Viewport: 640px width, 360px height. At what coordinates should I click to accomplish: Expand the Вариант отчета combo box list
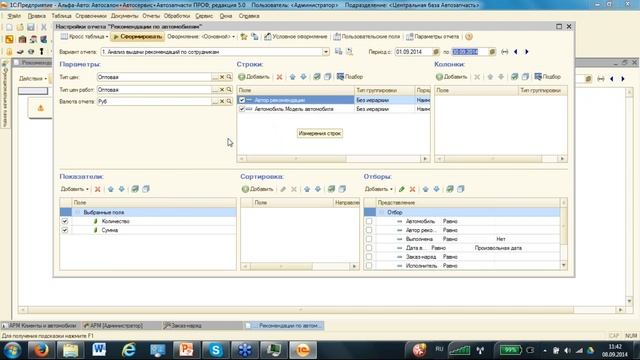[x=326, y=52]
